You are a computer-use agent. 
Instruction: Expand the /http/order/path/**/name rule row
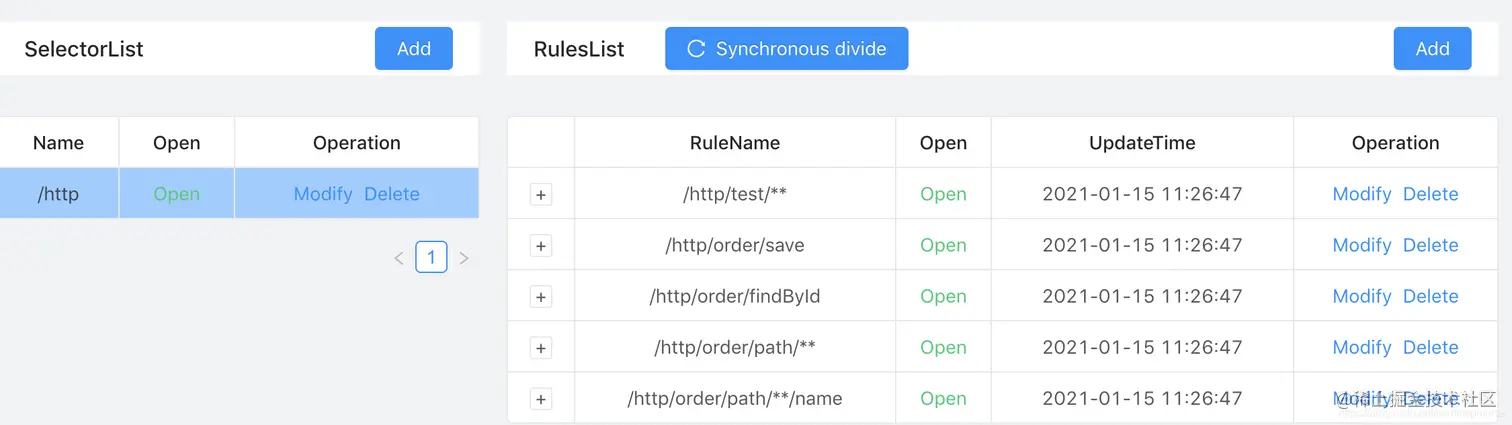[x=541, y=399]
